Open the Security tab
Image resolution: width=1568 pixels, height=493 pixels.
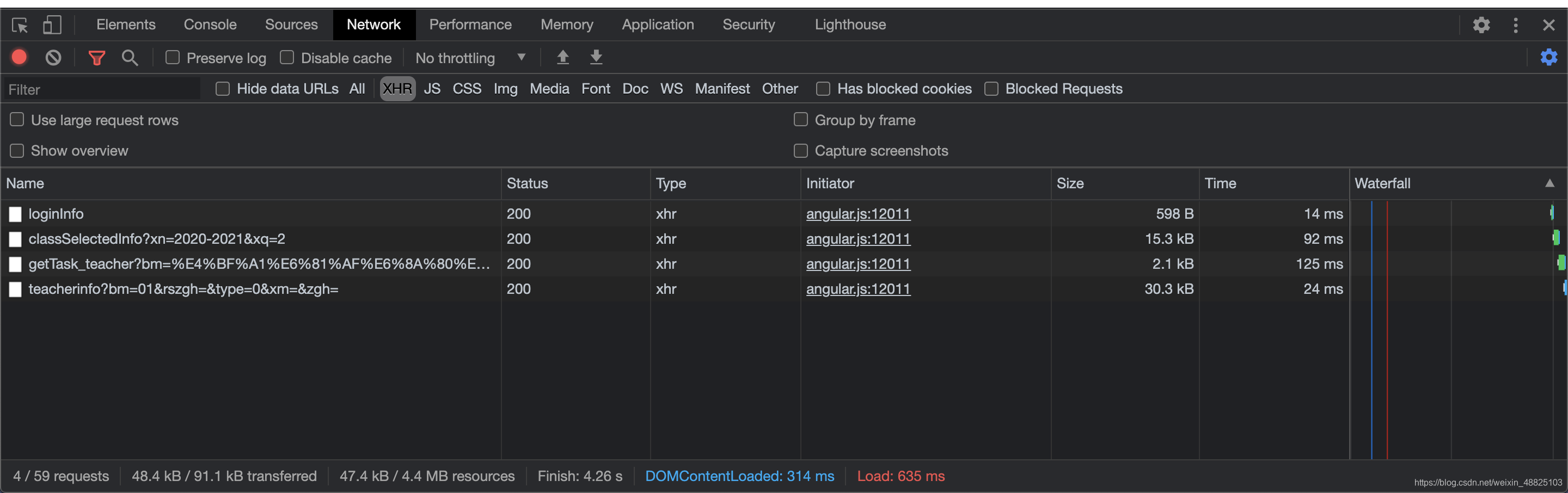tap(749, 24)
